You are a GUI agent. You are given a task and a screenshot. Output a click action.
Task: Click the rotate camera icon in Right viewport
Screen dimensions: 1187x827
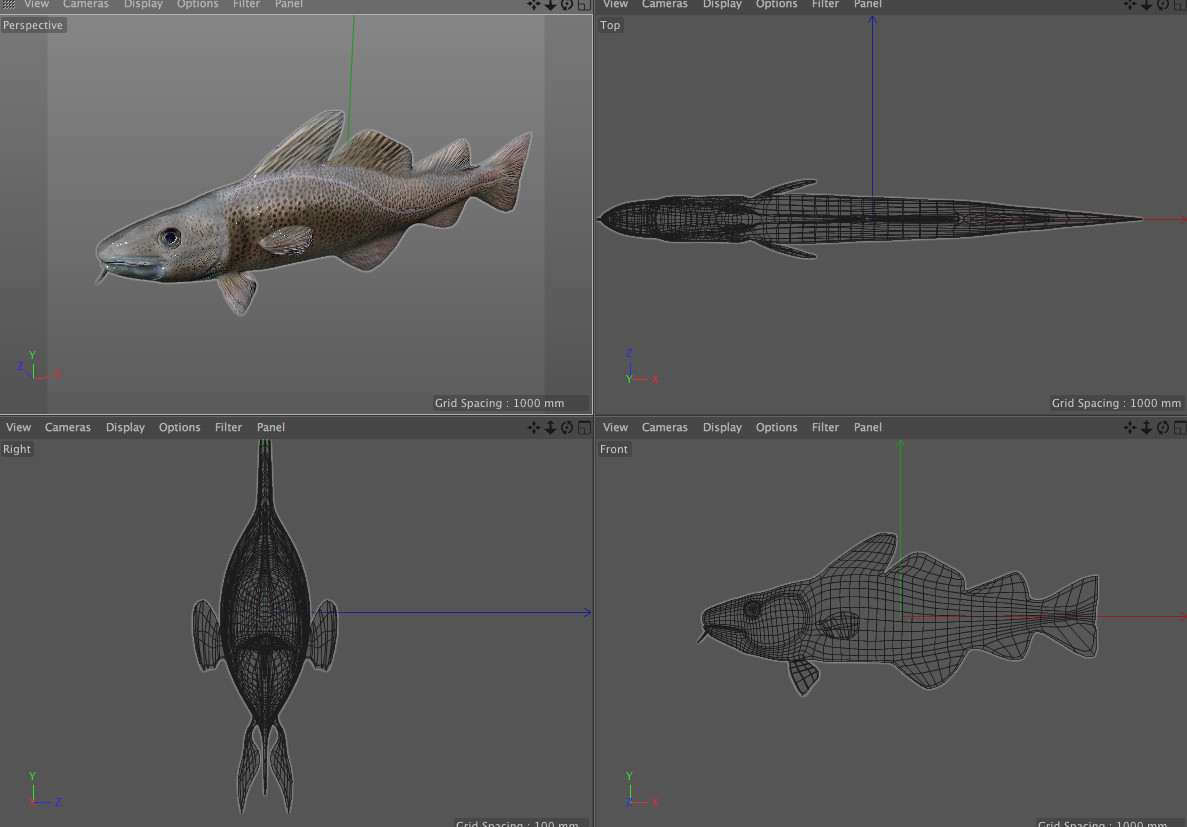tap(566, 428)
